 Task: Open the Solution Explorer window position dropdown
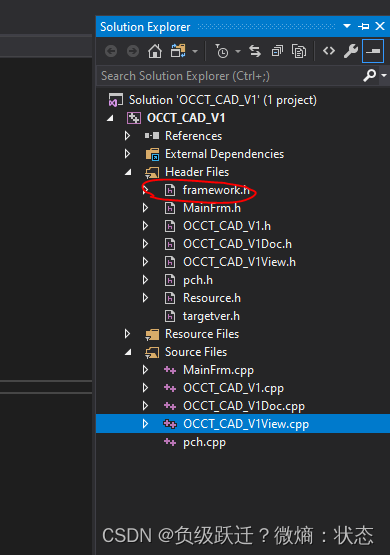pyautogui.click(x=347, y=26)
